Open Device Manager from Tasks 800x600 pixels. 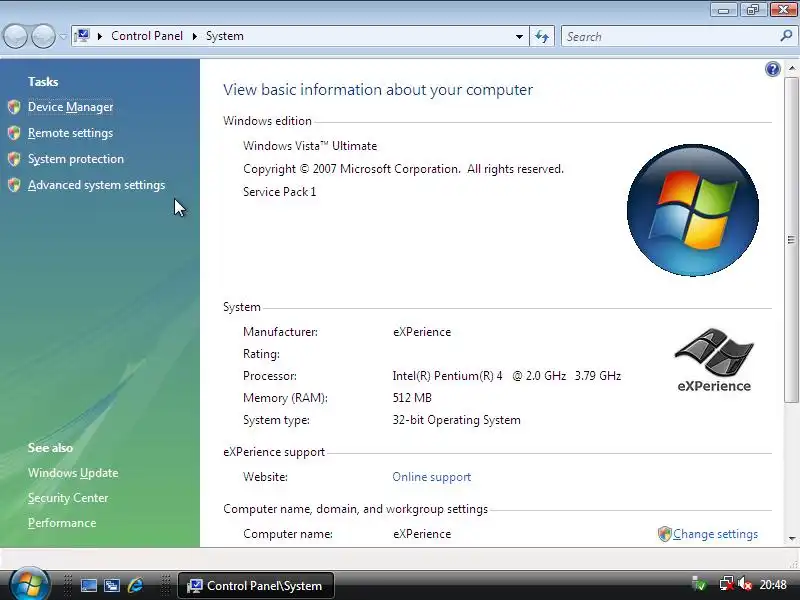(x=70, y=107)
